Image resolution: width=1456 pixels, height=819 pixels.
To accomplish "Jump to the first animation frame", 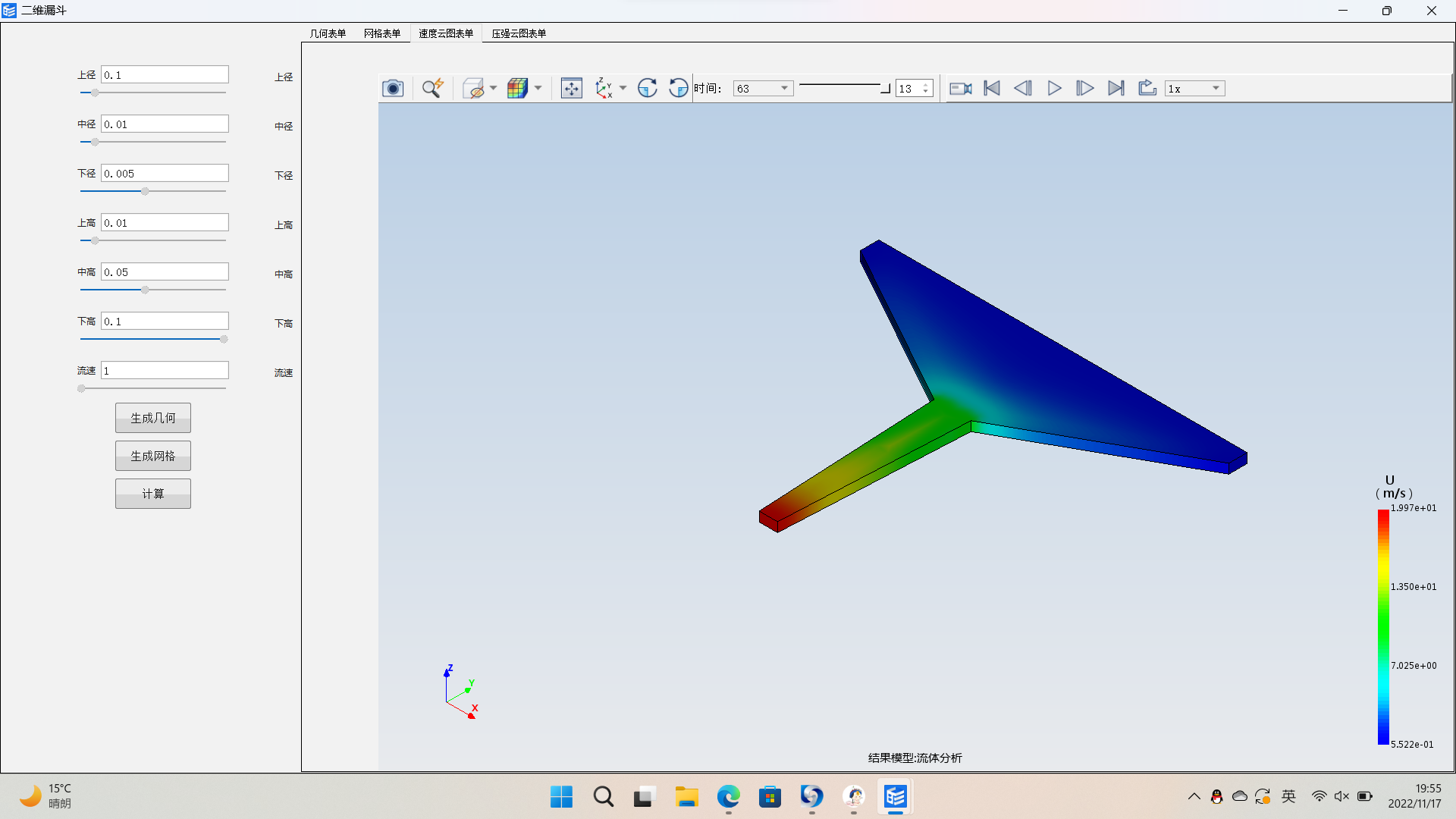I will 992,88.
